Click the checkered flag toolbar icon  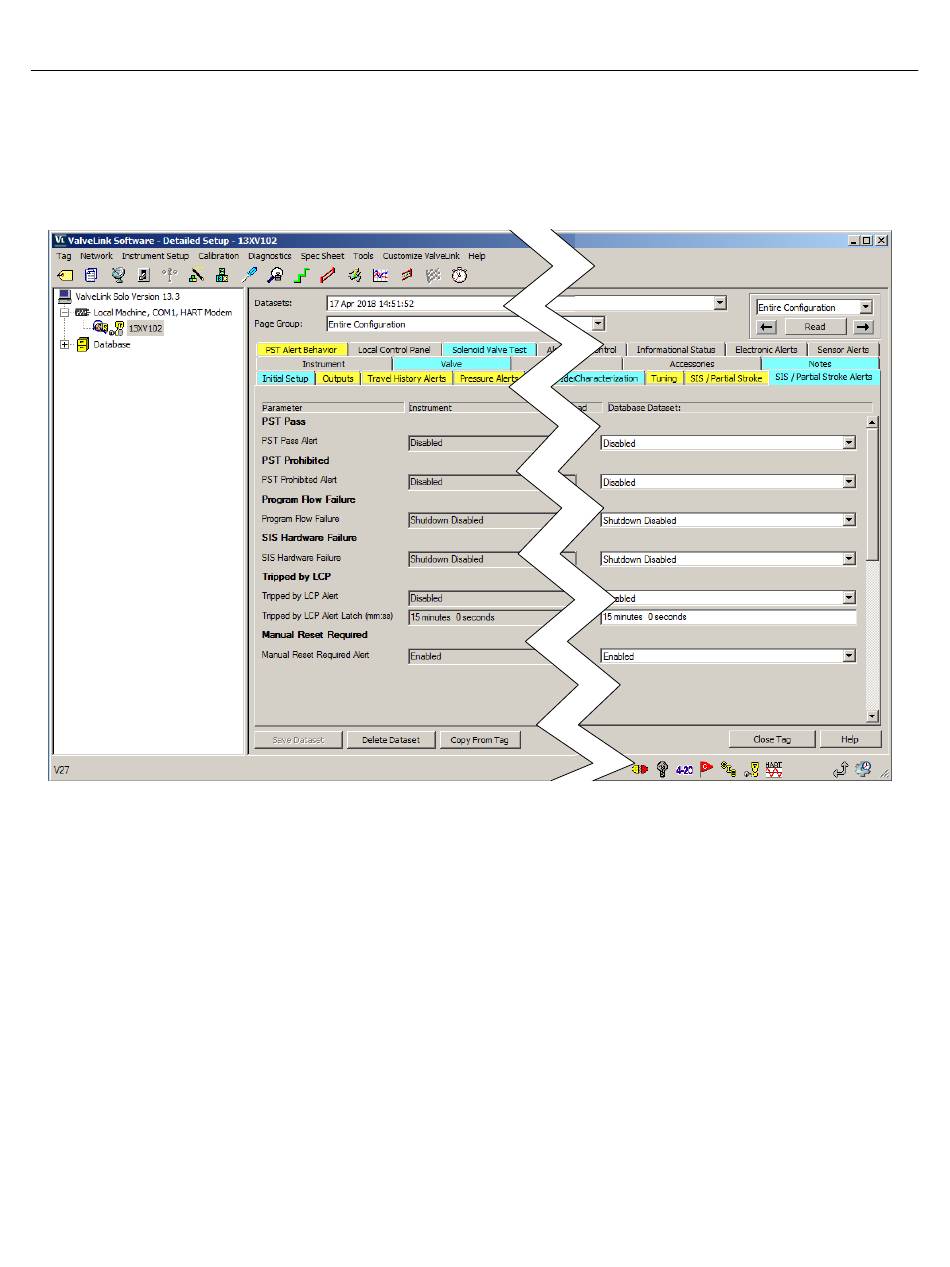(433, 275)
